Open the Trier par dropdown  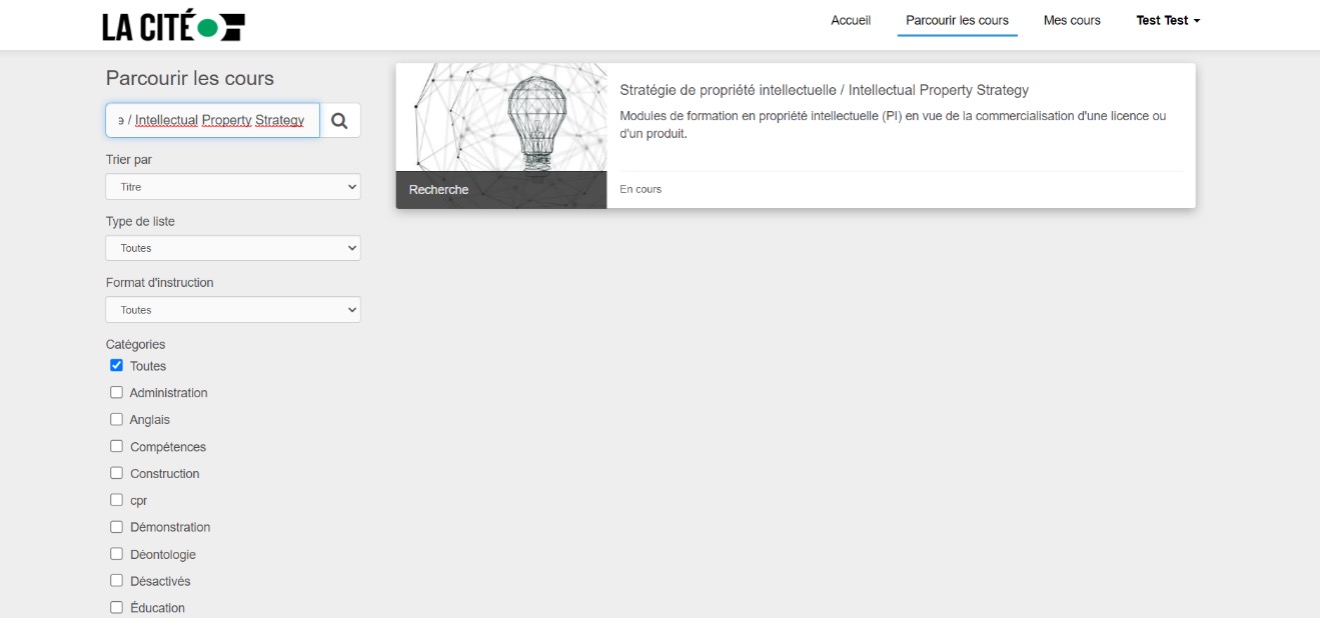[x=233, y=187]
